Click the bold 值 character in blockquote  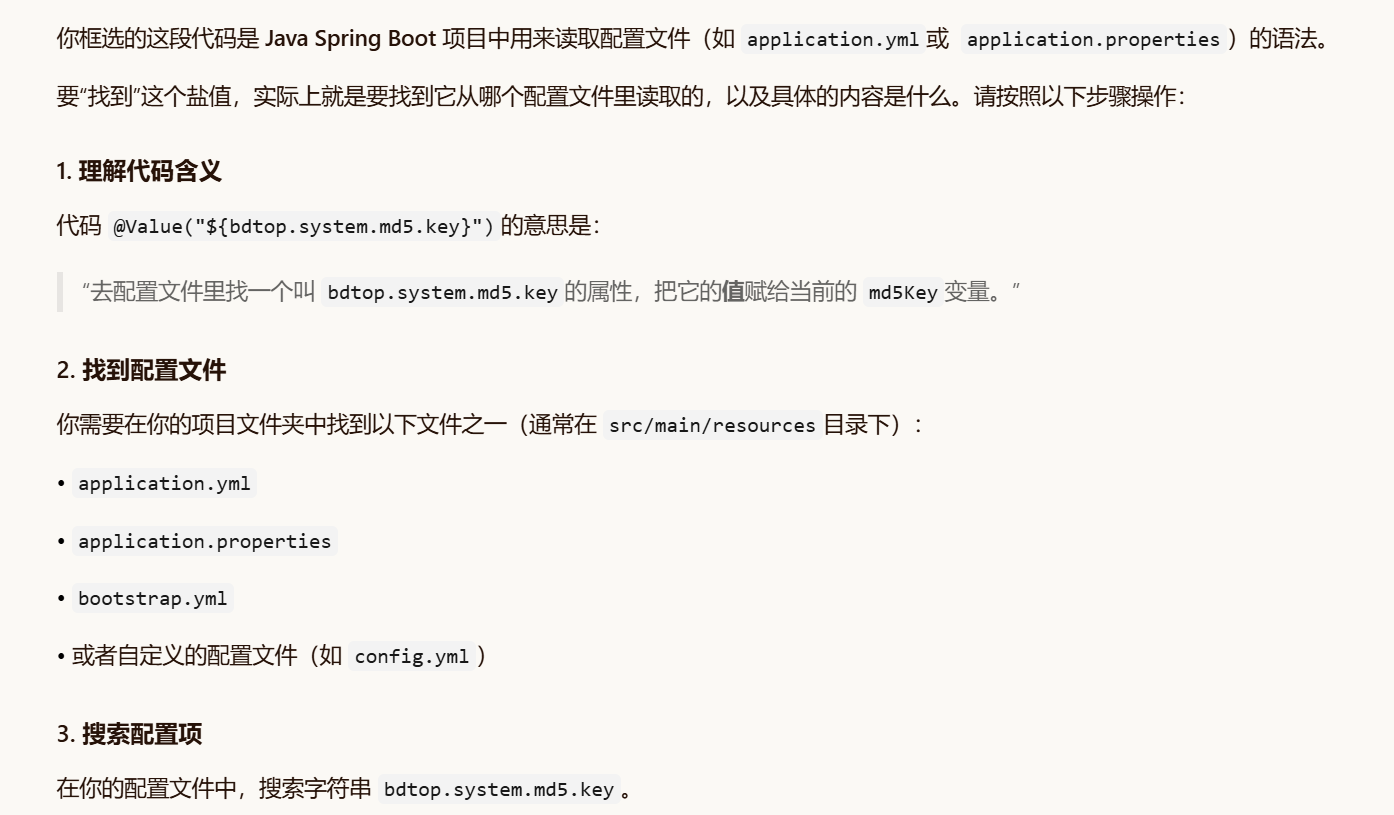pos(733,292)
